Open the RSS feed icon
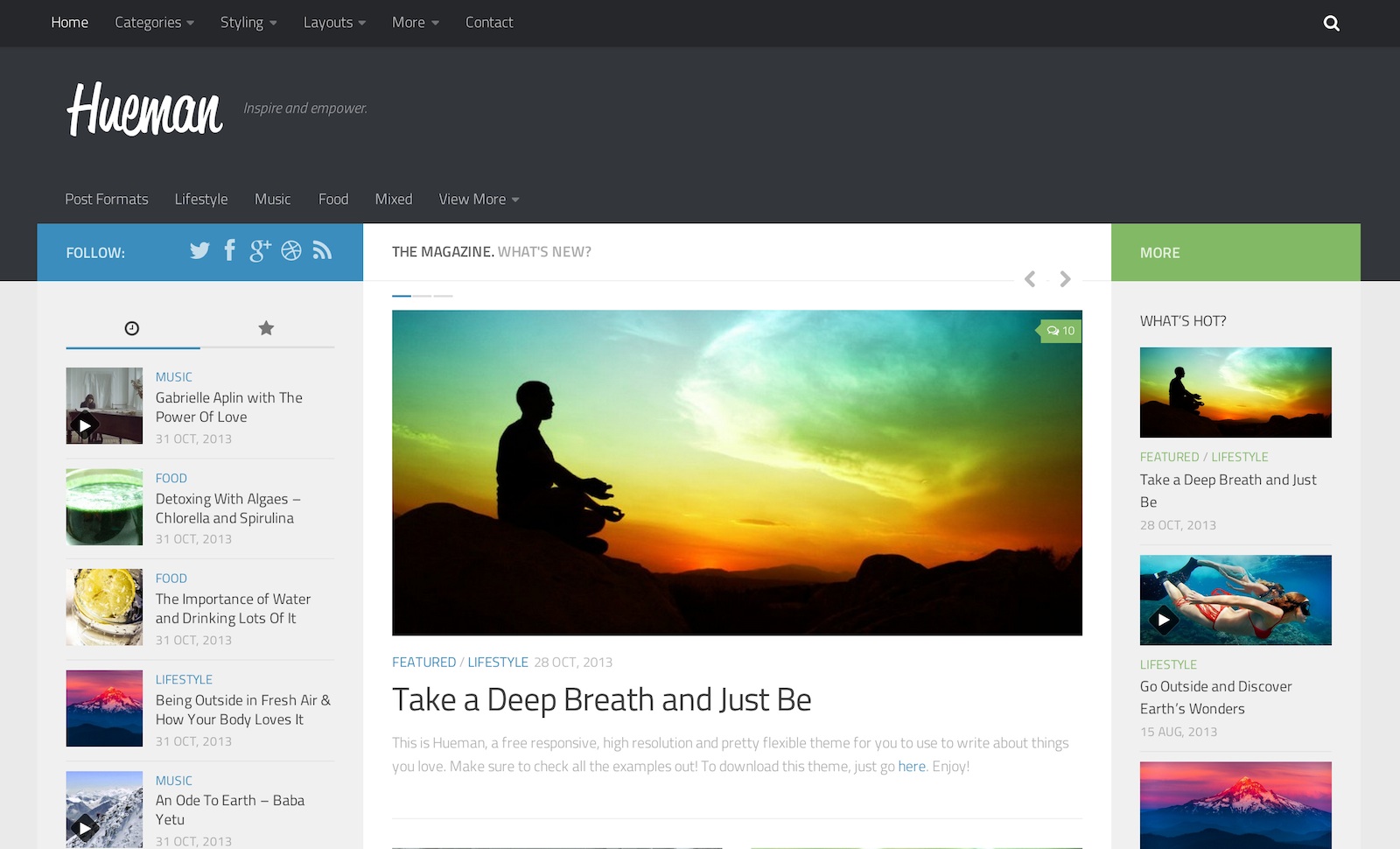This screenshot has width=1400, height=849. coord(322,251)
